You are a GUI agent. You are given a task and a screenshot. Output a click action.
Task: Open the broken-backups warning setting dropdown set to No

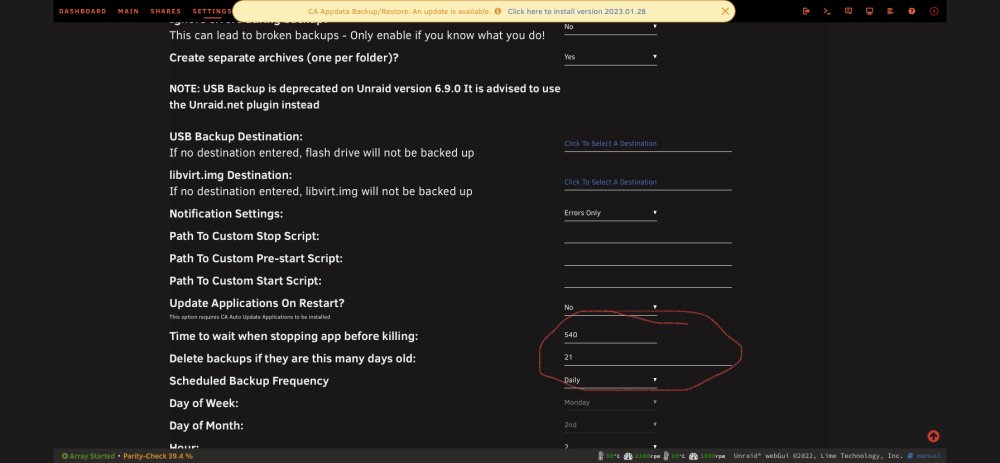point(610,27)
